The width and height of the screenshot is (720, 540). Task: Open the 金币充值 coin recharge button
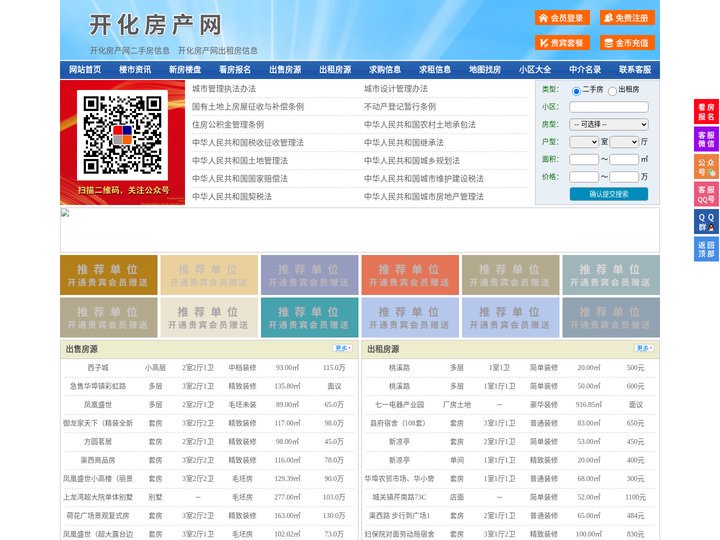[x=627, y=43]
